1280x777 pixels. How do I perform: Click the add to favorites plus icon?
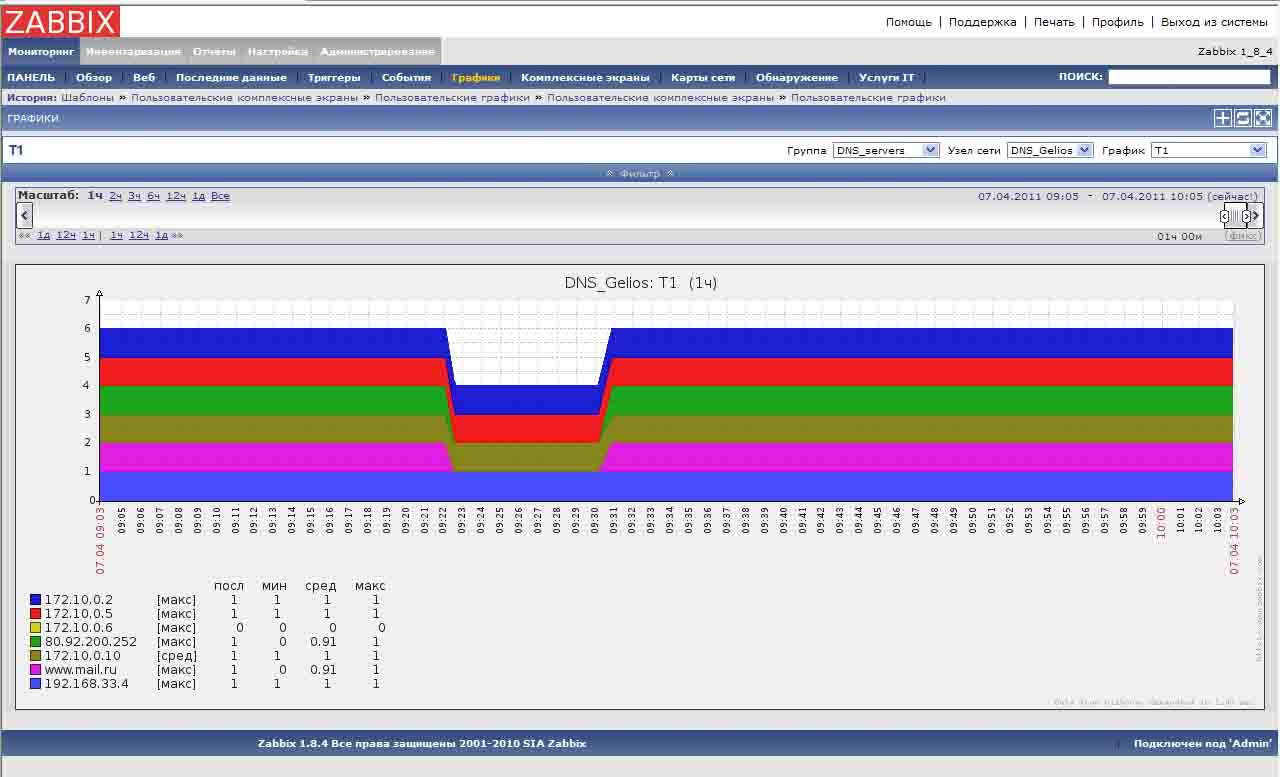(x=1222, y=118)
